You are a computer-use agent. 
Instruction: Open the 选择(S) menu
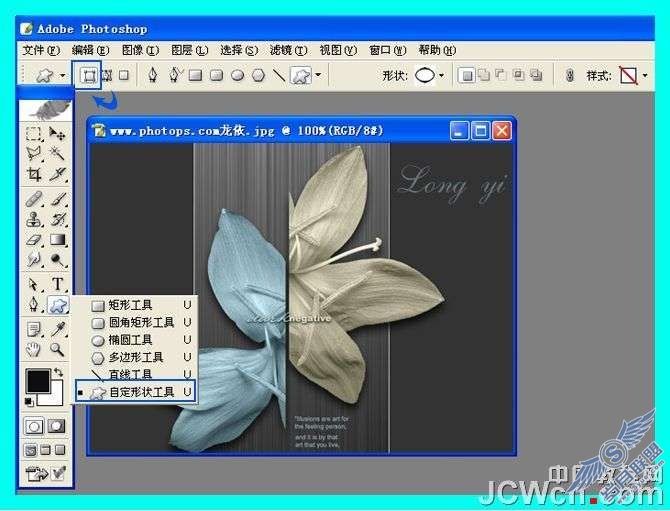click(239, 50)
